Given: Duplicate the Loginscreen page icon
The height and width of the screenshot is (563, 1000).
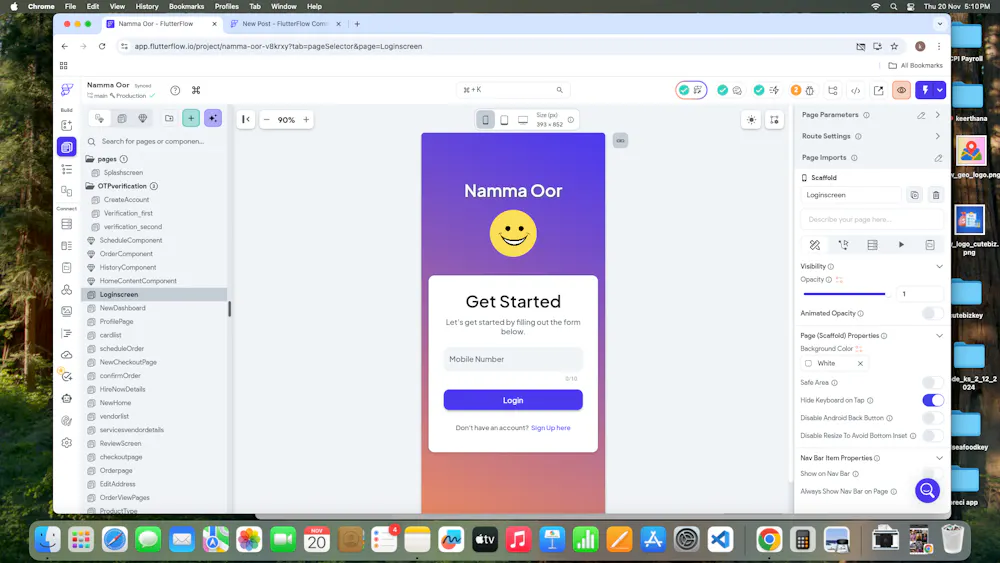Looking at the screenshot, I should [915, 195].
